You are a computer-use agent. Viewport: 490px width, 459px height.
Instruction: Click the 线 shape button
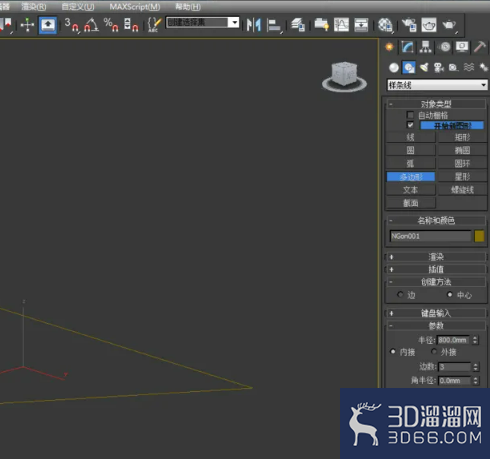coord(411,137)
